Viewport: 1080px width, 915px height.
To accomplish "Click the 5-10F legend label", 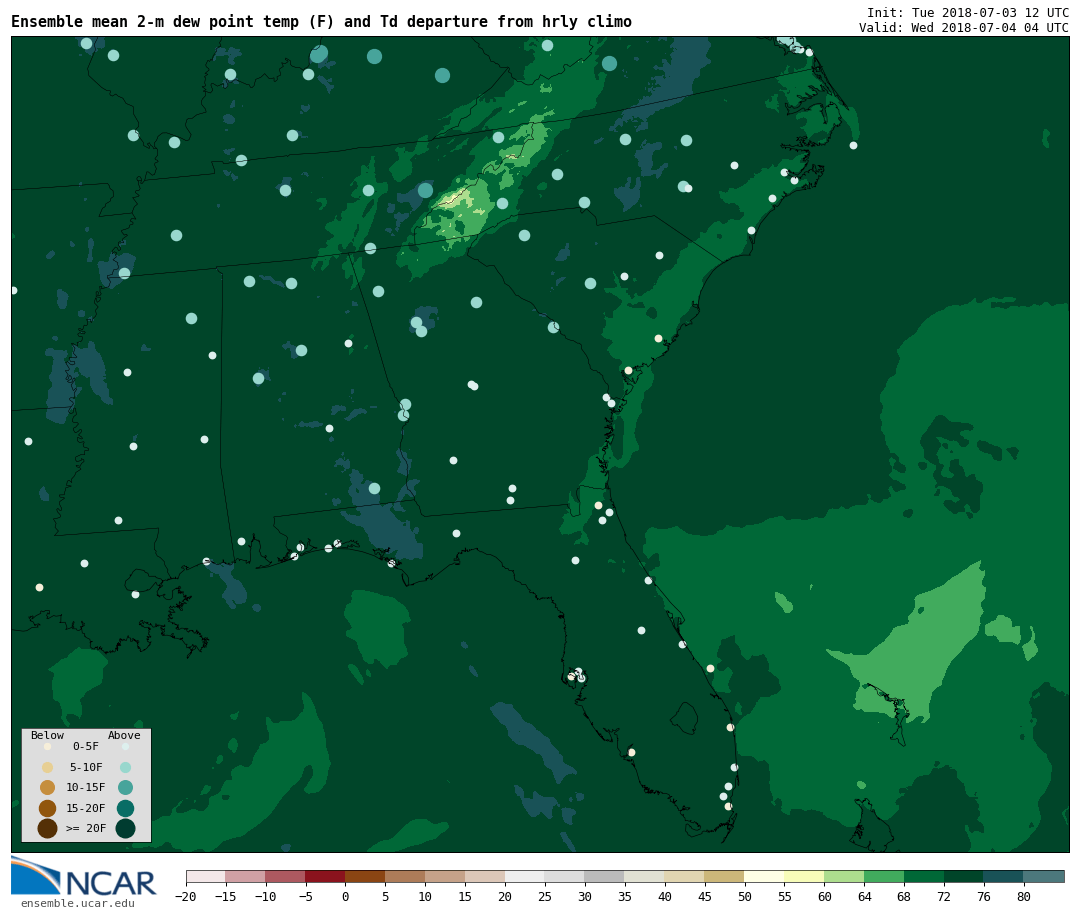I will [85, 767].
